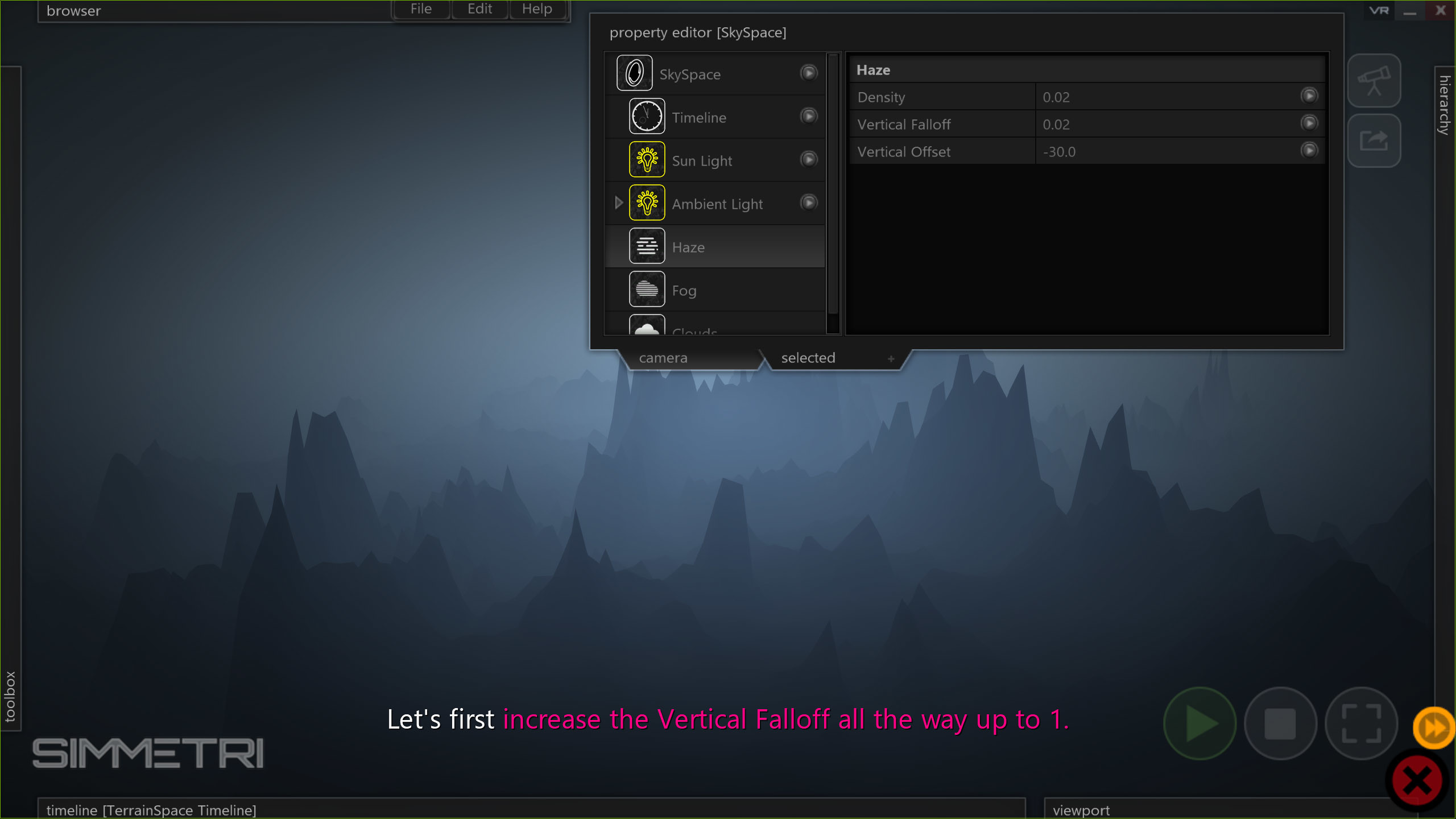This screenshot has height=819, width=1456.
Task: Select the SkySpace node icon
Action: click(x=634, y=73)
